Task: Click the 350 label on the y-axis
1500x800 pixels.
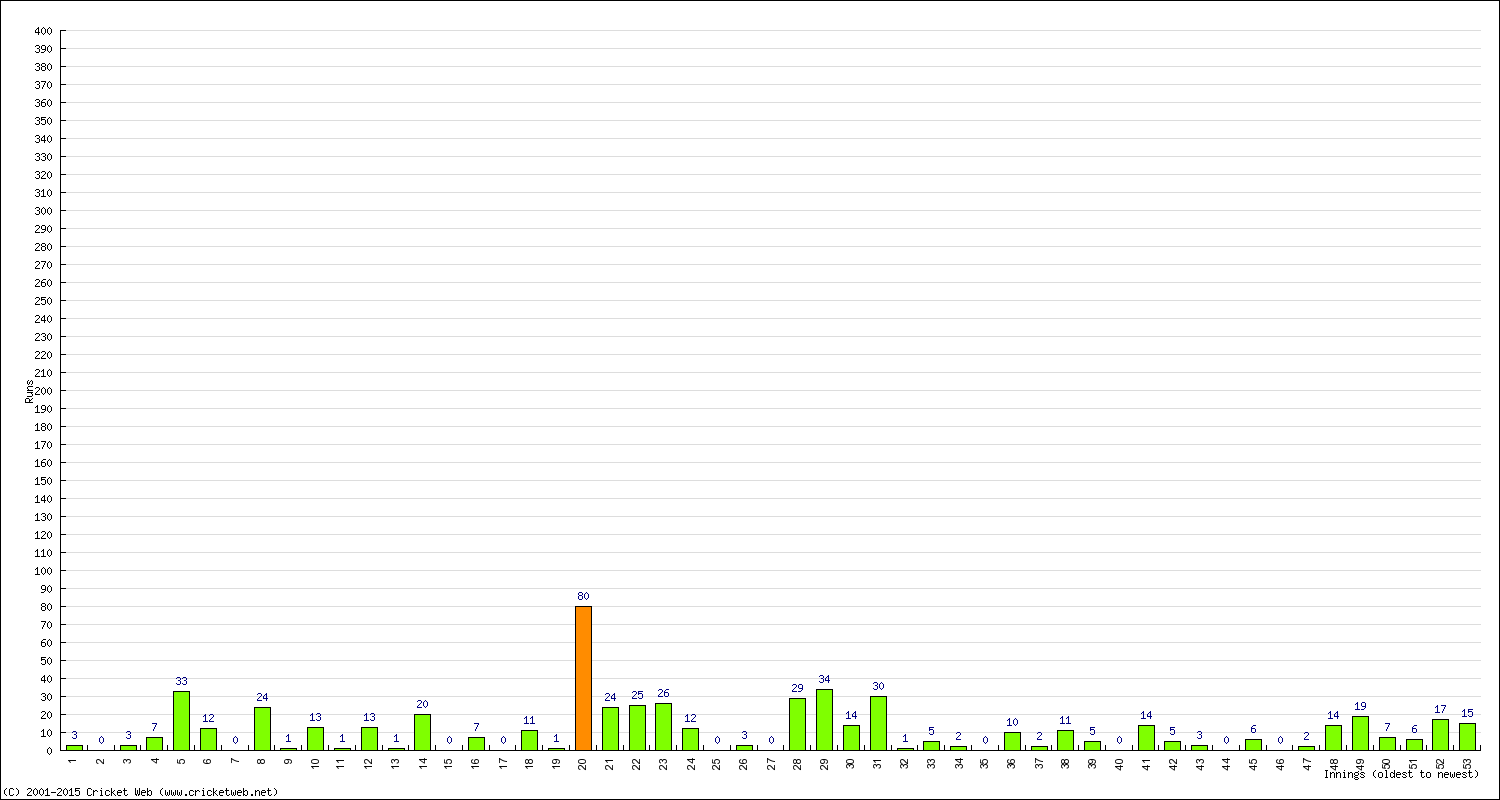Action: (43, 121)
